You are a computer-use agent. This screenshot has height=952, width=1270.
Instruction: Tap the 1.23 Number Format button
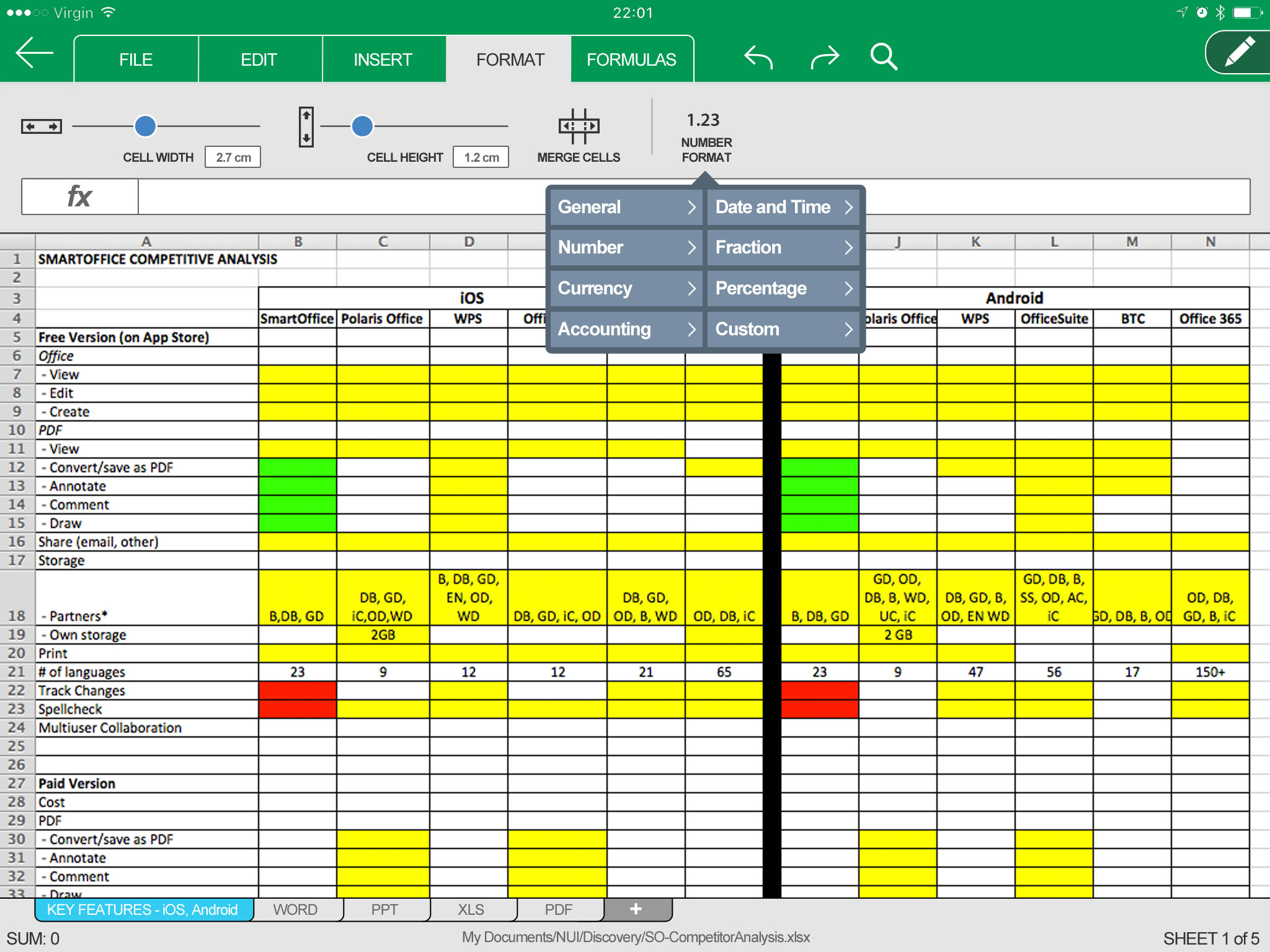(x=706, y=136)
